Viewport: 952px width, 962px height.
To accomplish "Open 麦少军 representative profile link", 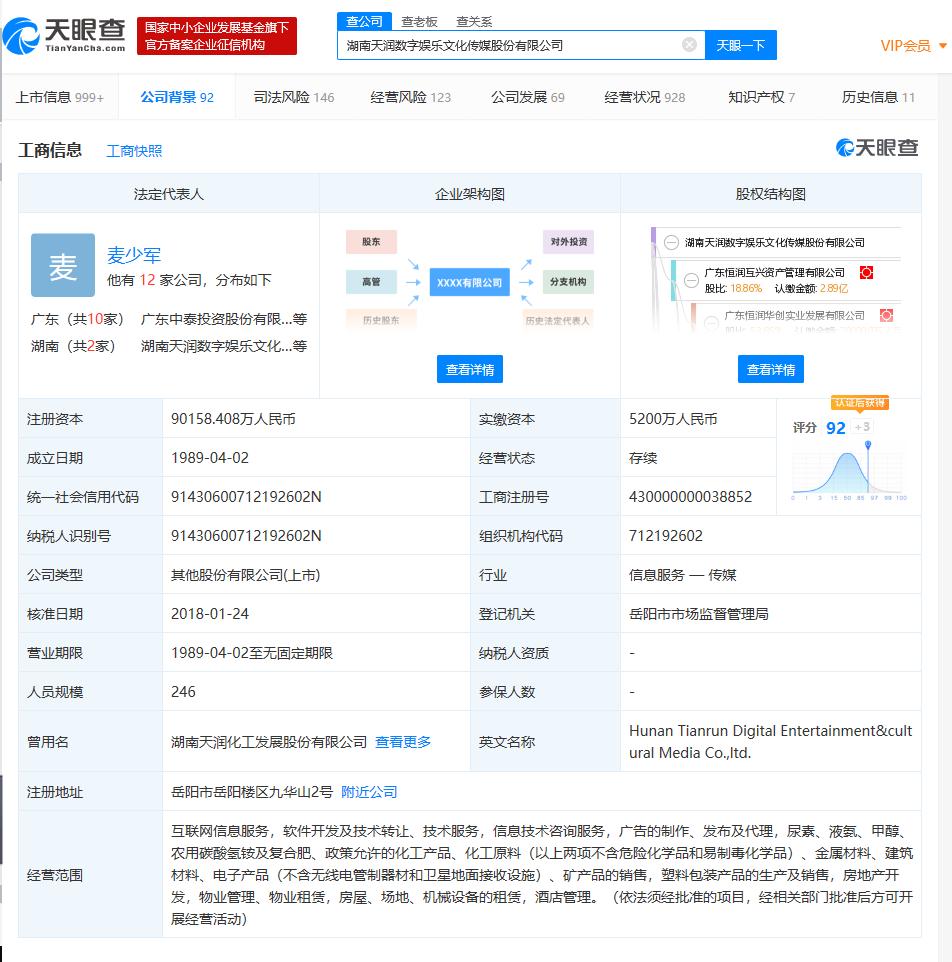I will point(134,255).
